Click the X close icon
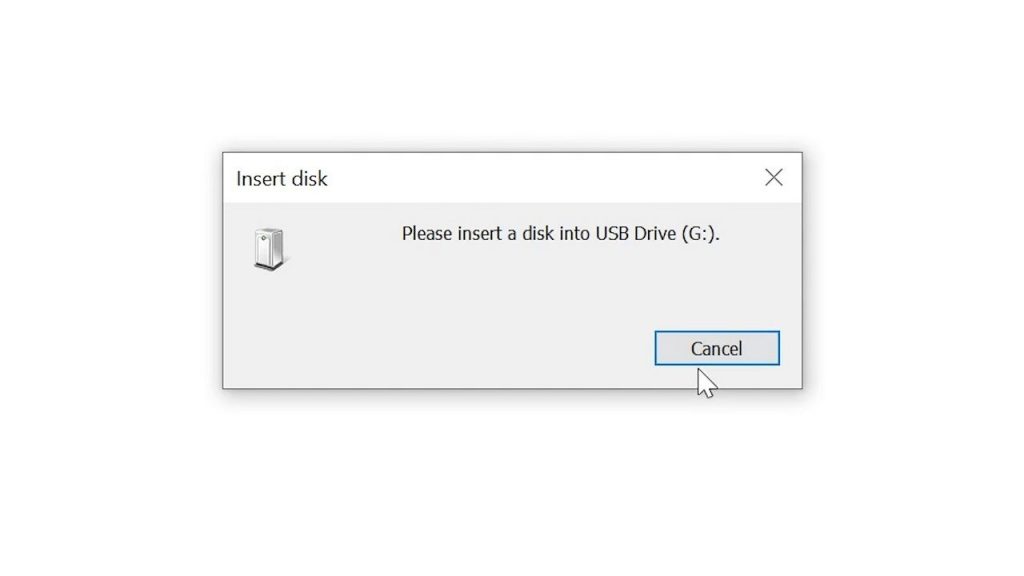 (x=773, y=177)
